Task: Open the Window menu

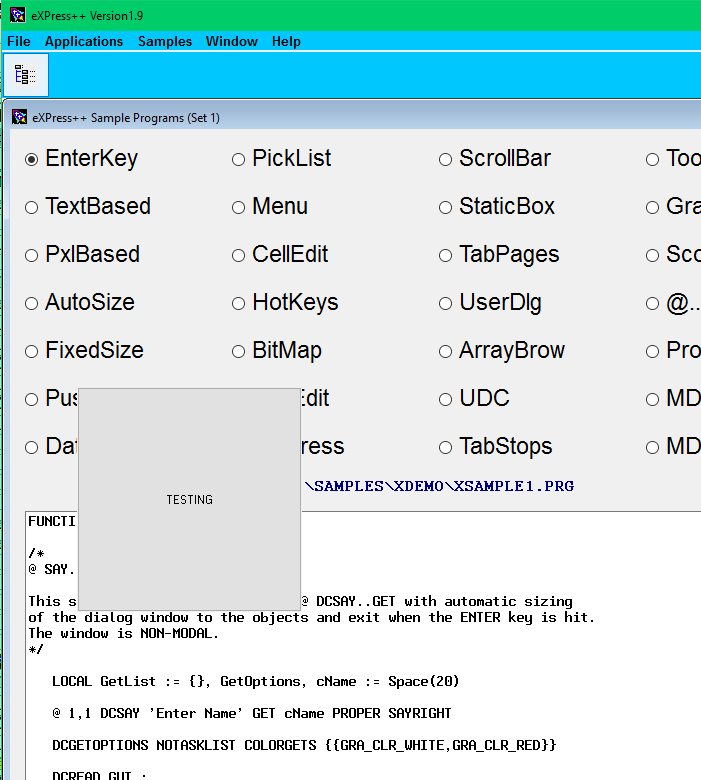Action: coord(231,41)
